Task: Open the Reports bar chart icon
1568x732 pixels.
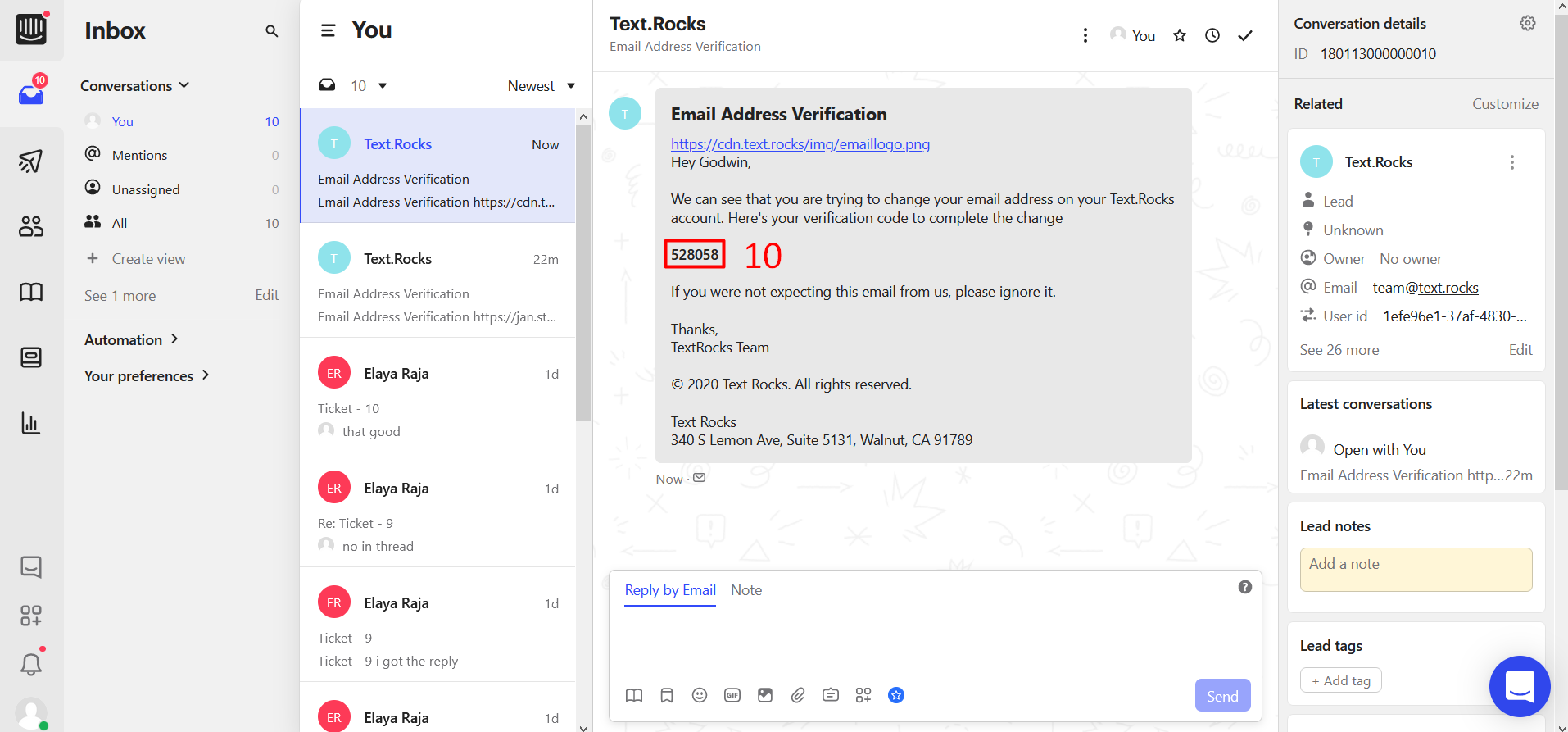Action: click(31, 423)
